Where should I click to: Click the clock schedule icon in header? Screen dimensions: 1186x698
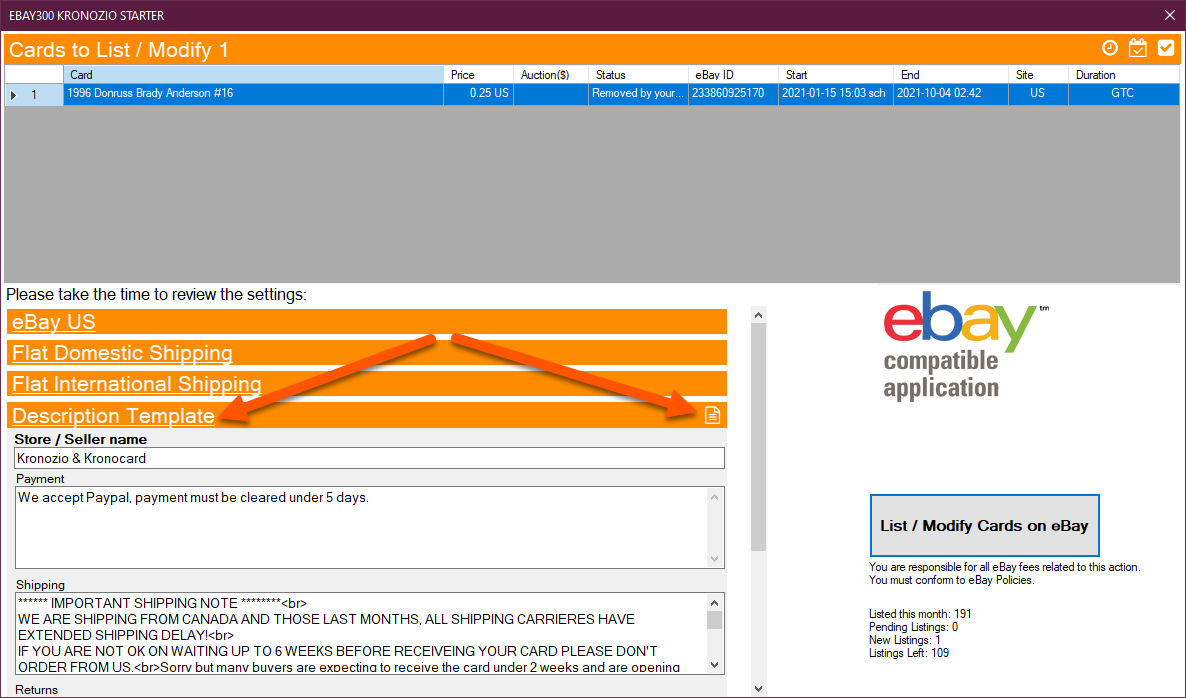tap(1110, 48)
